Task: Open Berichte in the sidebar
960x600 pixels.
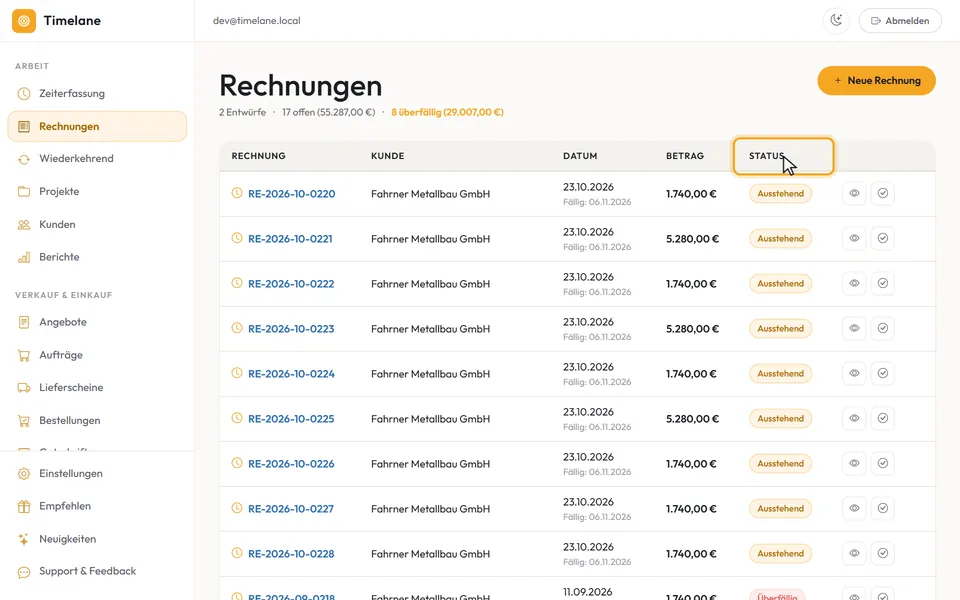Action: click(97, 257)
